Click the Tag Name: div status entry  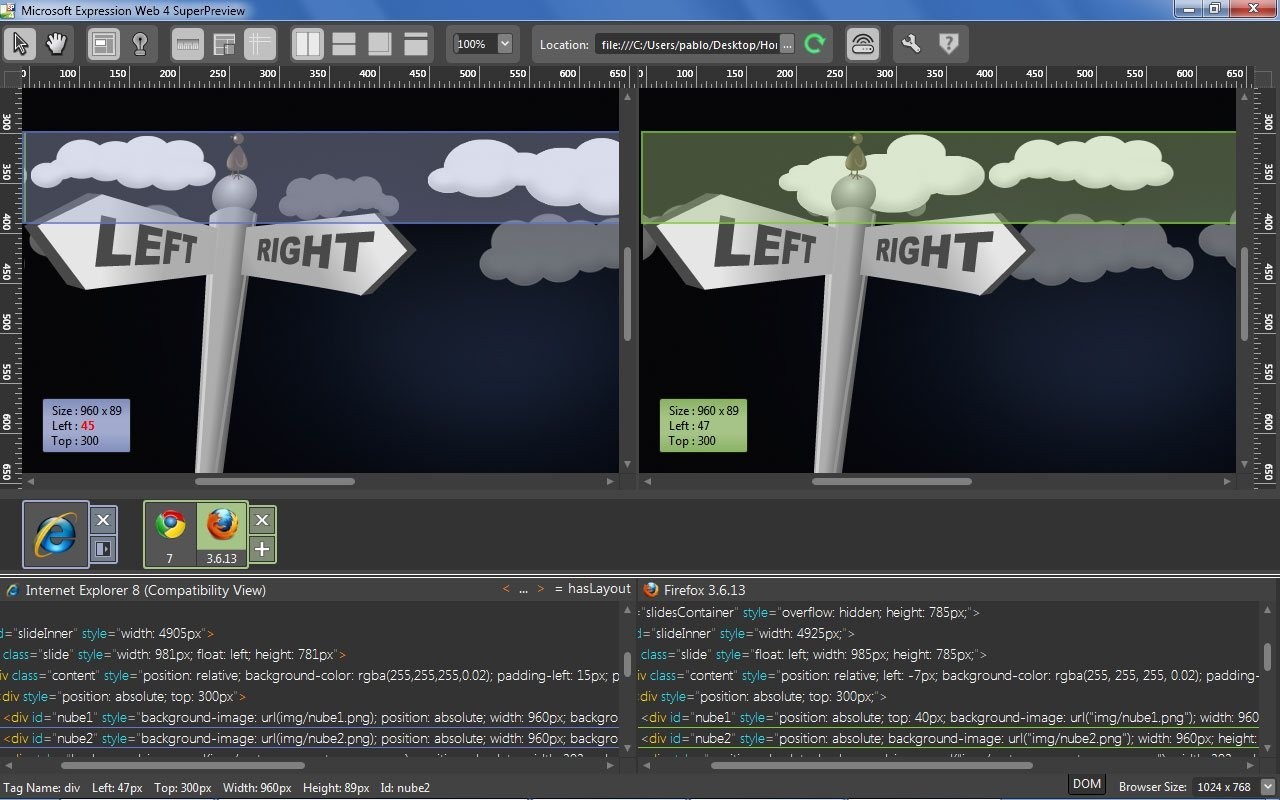[44, 787]
